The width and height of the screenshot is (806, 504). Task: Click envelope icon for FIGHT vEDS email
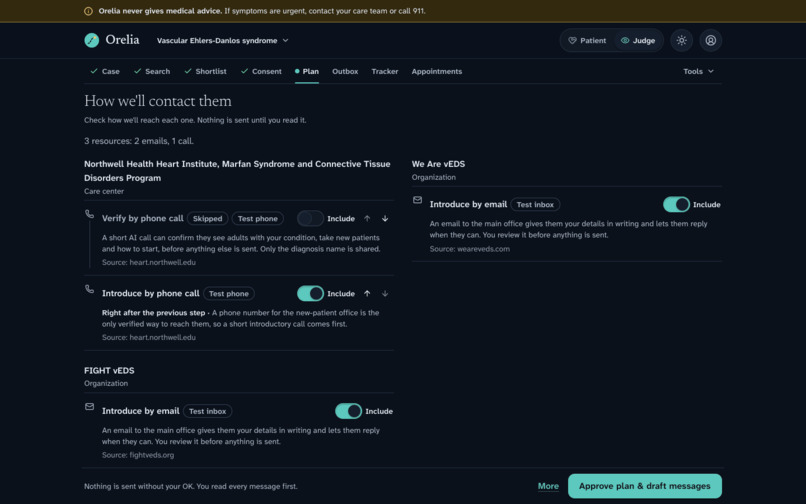(x=89, y=407)
